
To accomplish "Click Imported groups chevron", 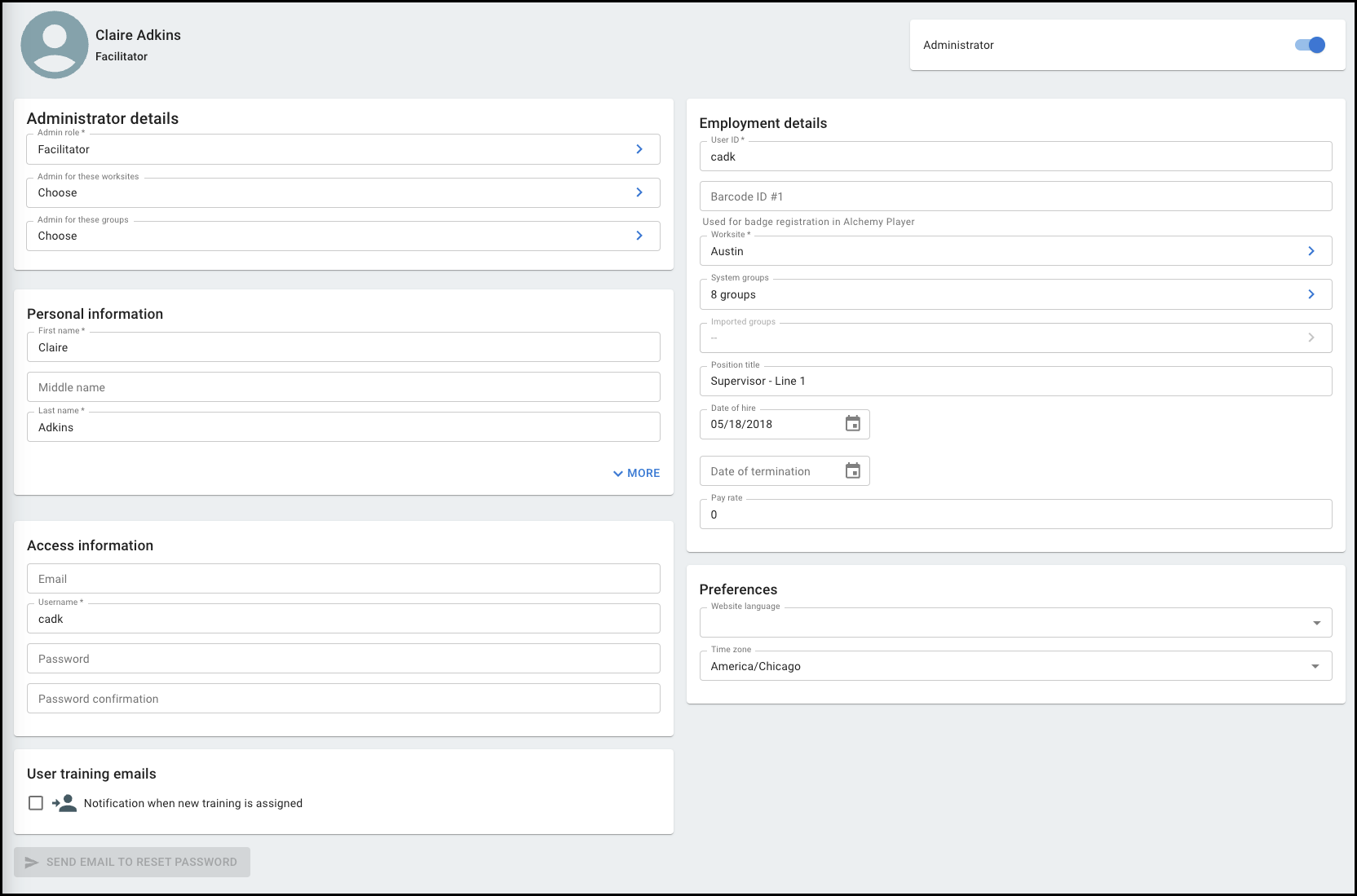I will (x=1311, y=338).
